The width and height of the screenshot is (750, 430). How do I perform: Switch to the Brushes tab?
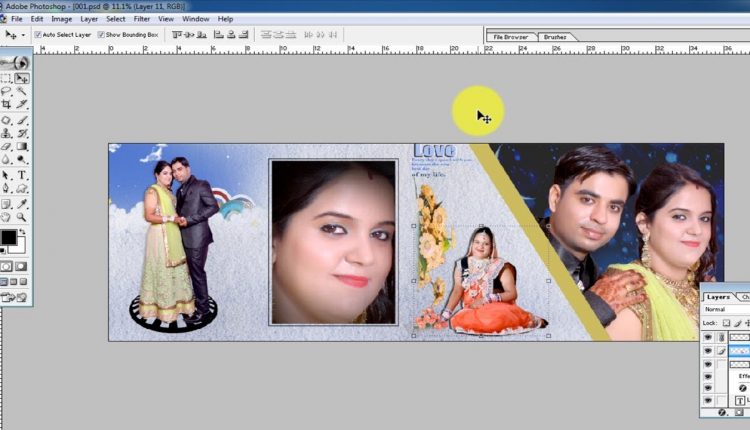(555, 37)
